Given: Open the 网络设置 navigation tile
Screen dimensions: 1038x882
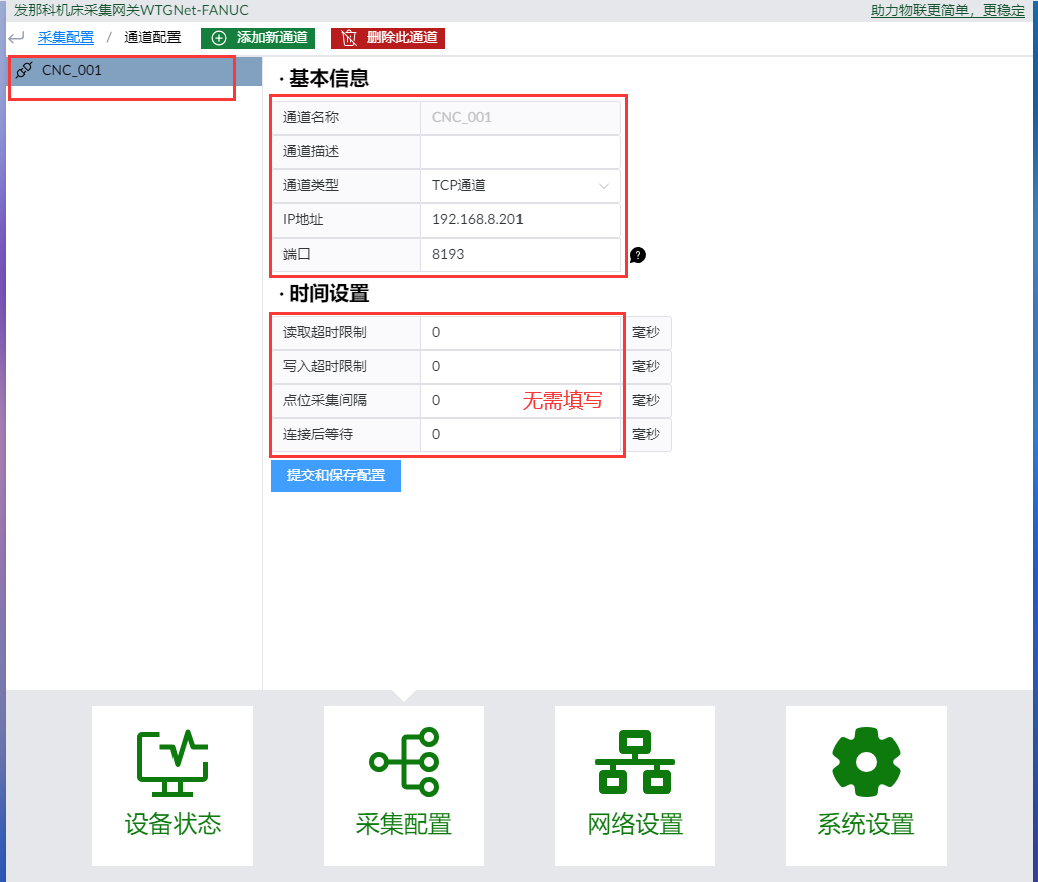Looking at the screenshot, I should point(635,785).
